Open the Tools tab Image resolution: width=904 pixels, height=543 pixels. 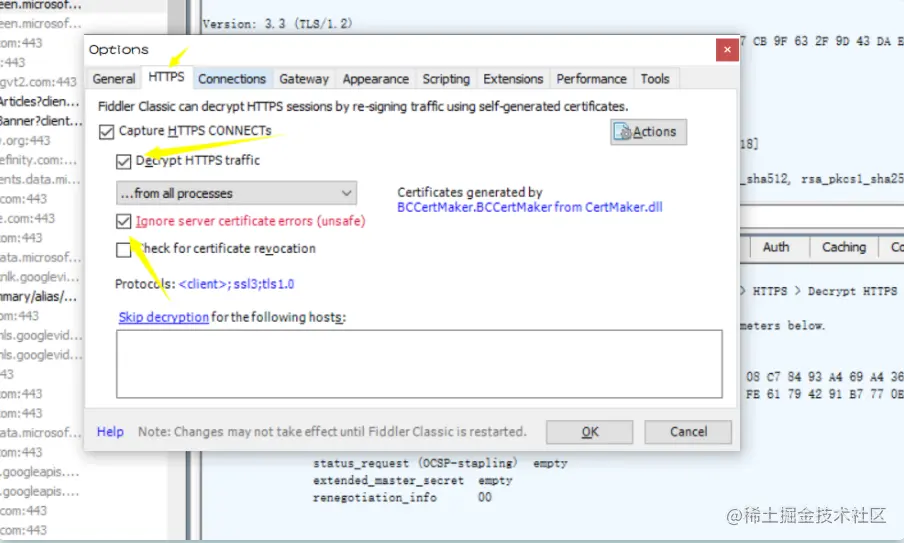(655, 79)
